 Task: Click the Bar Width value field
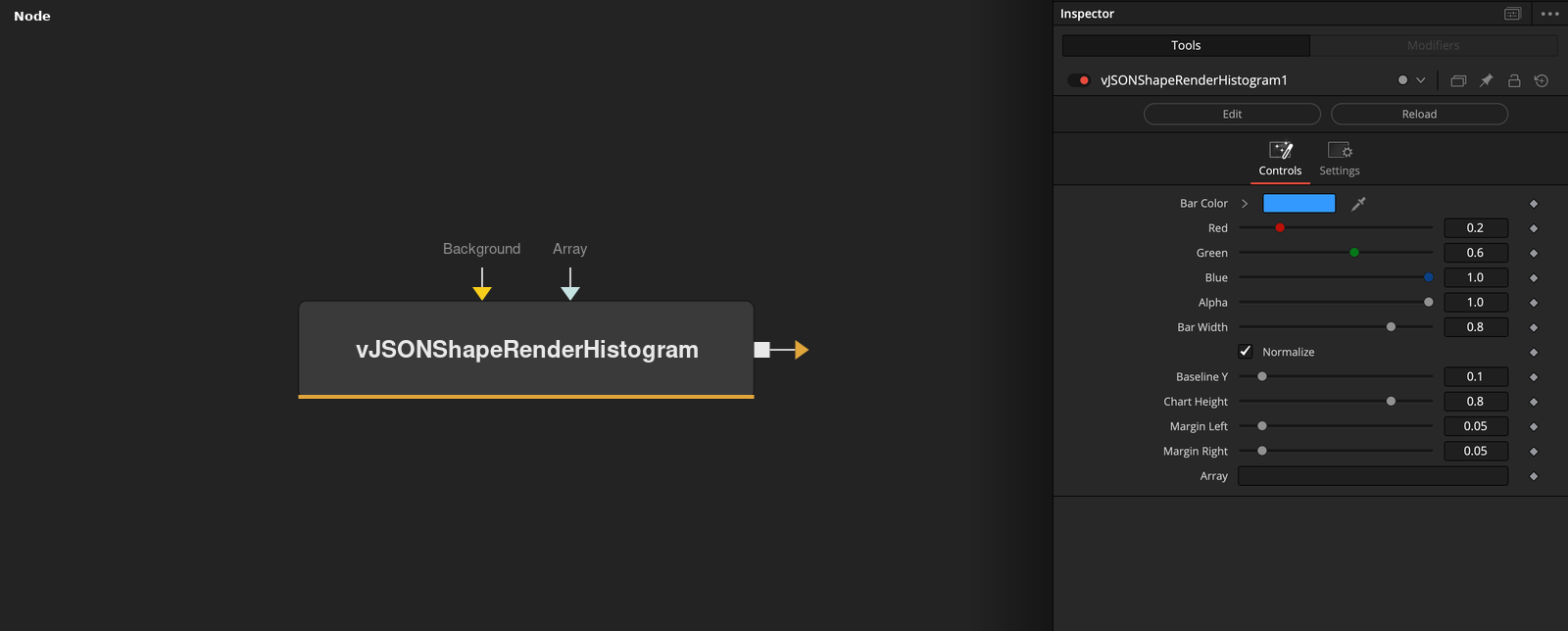click(1476, 327)
